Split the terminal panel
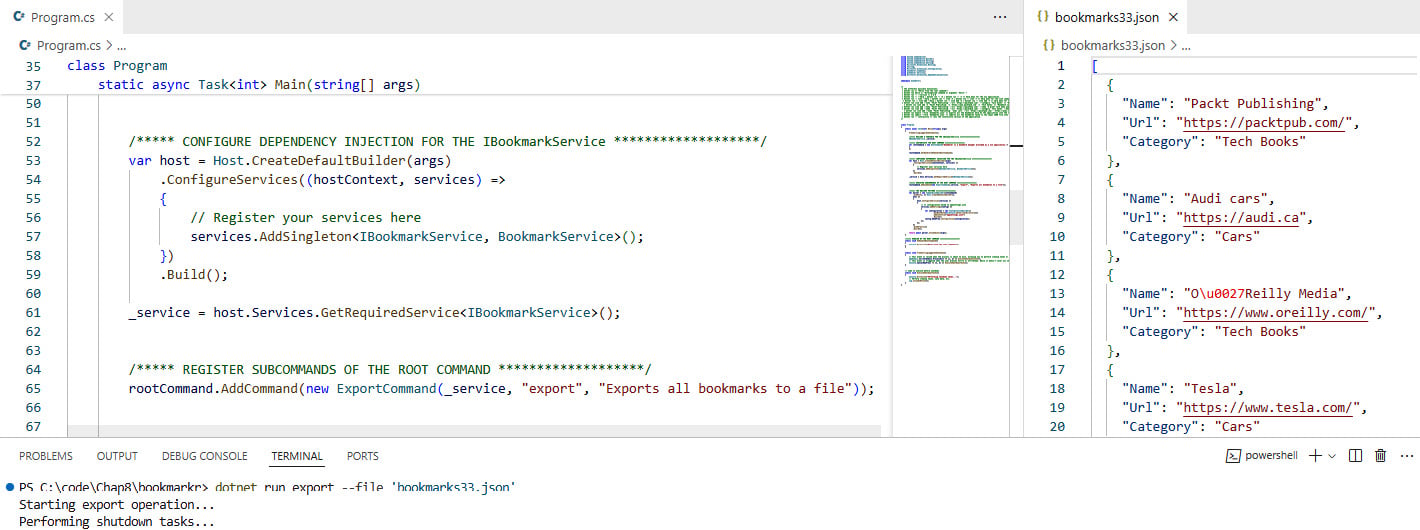 click(1355, 456)
